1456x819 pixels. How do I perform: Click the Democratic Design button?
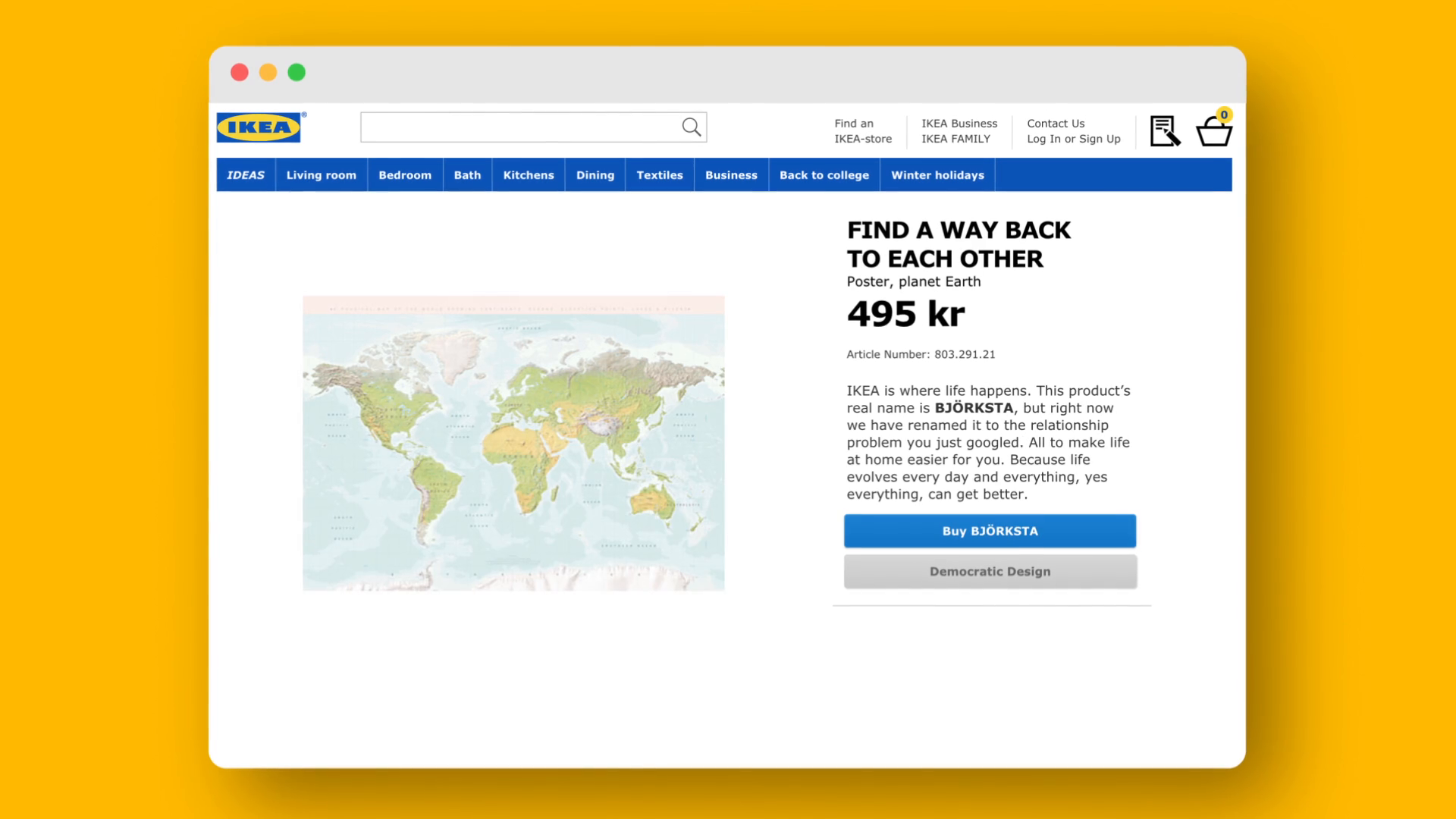990,572
